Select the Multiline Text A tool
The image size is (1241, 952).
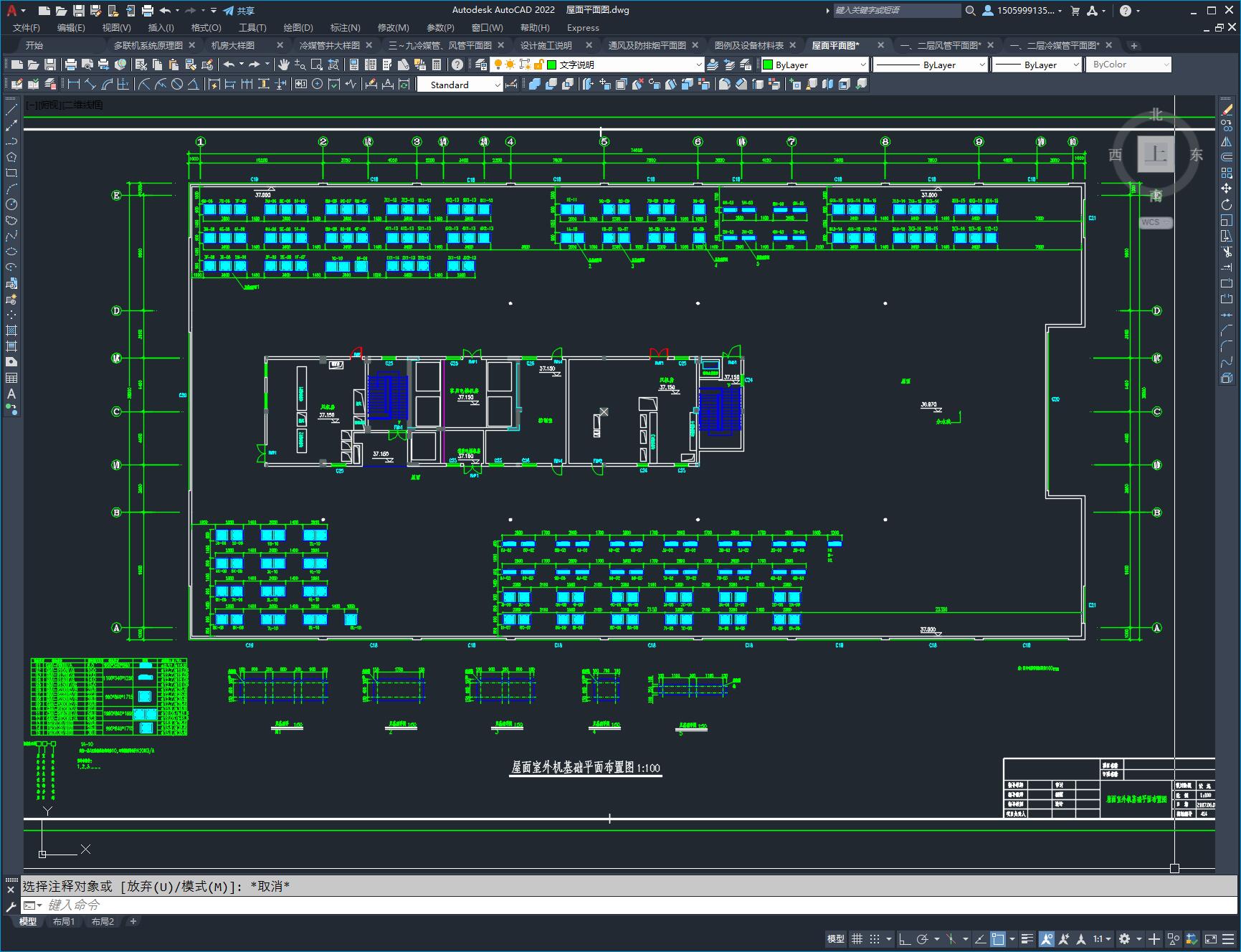(11, 394)
